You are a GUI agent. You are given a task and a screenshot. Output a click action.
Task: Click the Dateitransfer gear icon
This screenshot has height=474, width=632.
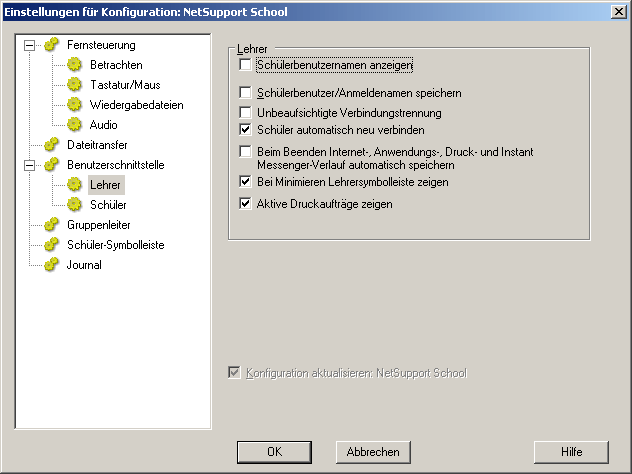[x=51, y=145]
